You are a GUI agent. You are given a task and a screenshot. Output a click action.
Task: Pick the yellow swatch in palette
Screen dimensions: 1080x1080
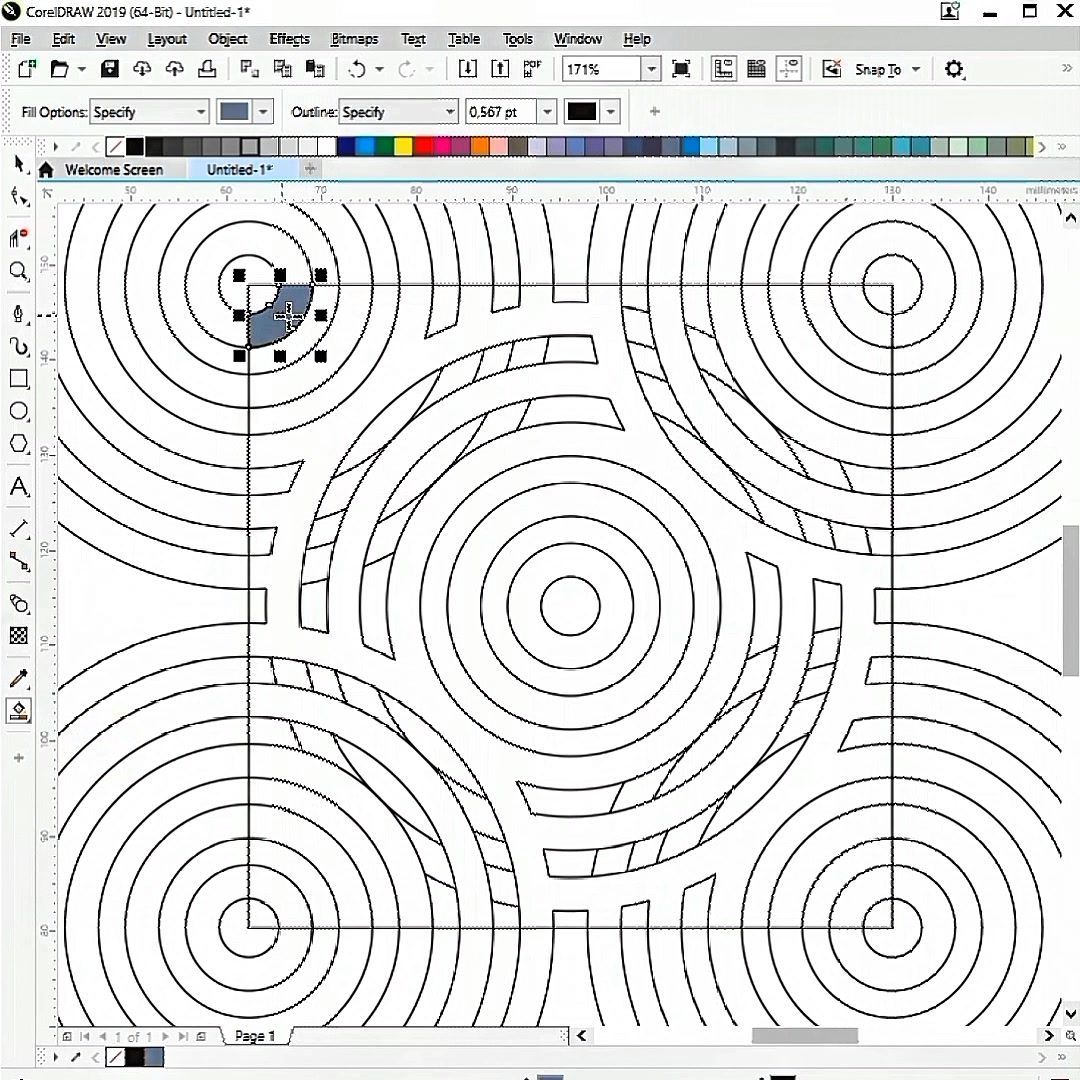(x=404, y=146)
